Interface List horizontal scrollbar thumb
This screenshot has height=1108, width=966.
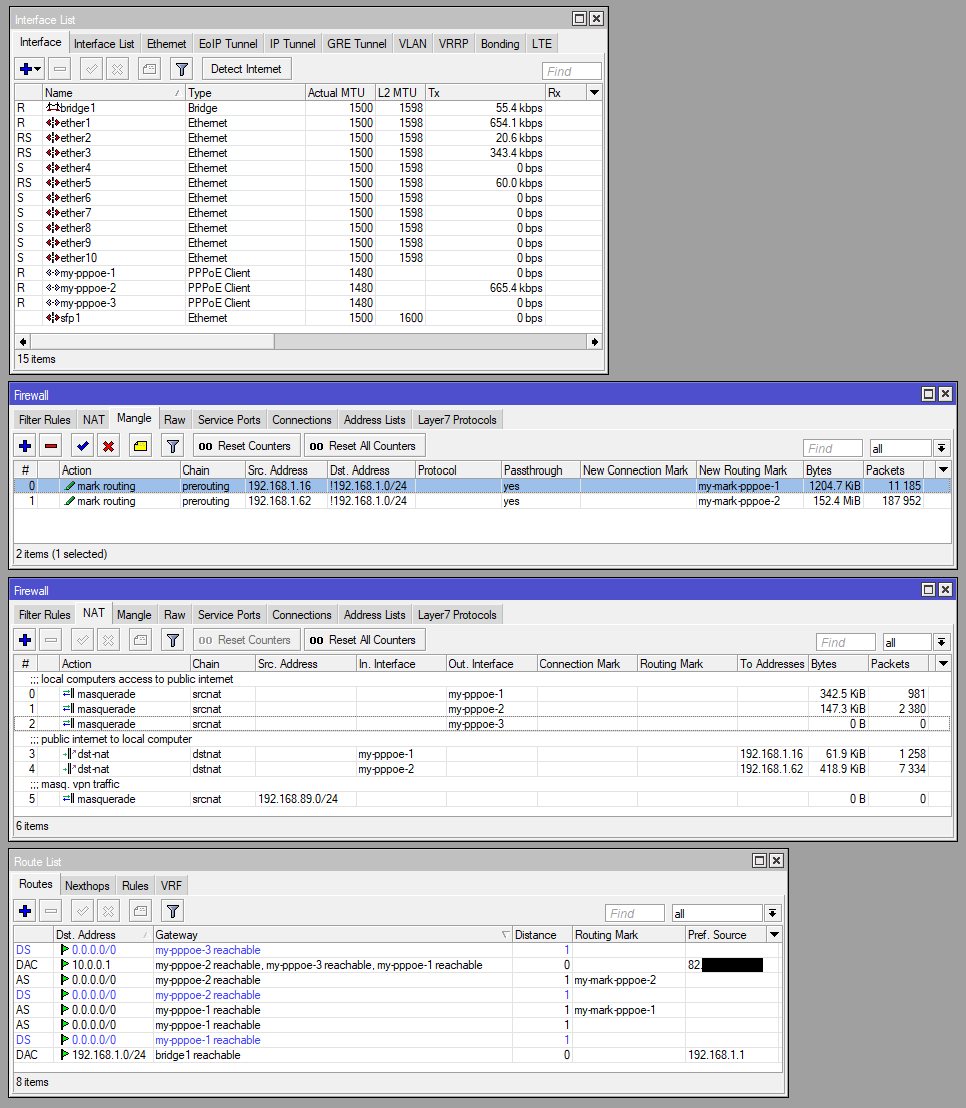tap(151, 342)
